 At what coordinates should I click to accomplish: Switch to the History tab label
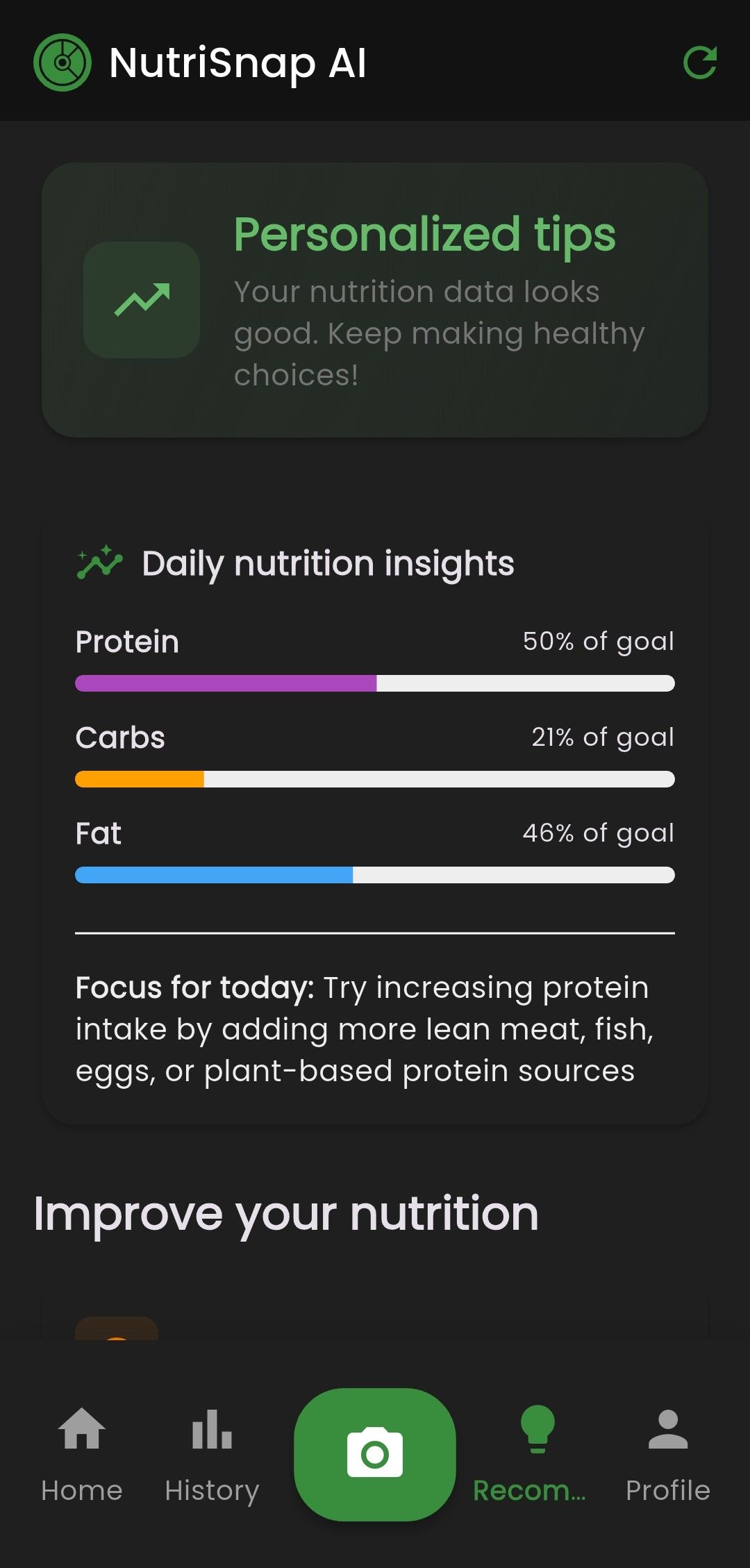pyautogui.click(x=212, y=1490)
